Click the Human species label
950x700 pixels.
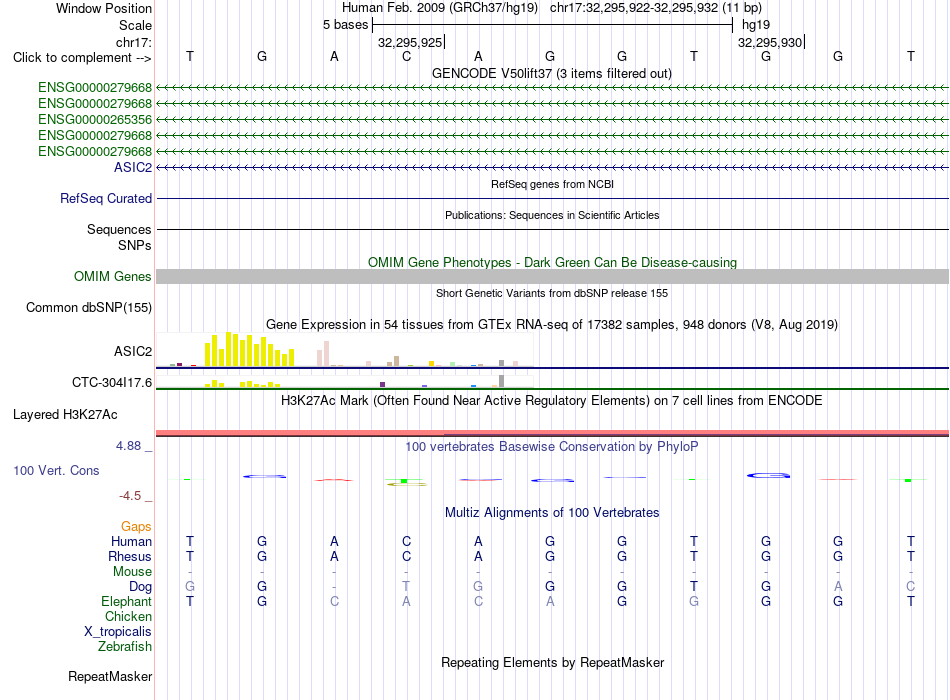point(131,541)
